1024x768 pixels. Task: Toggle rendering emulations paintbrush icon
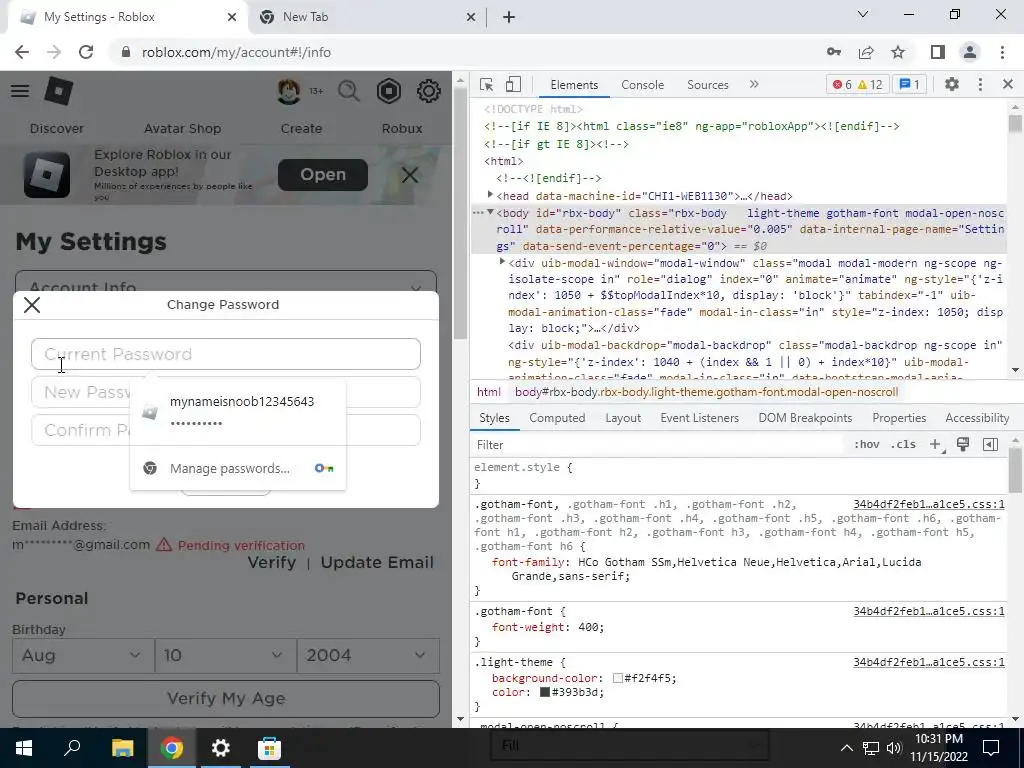click(963, 445)
